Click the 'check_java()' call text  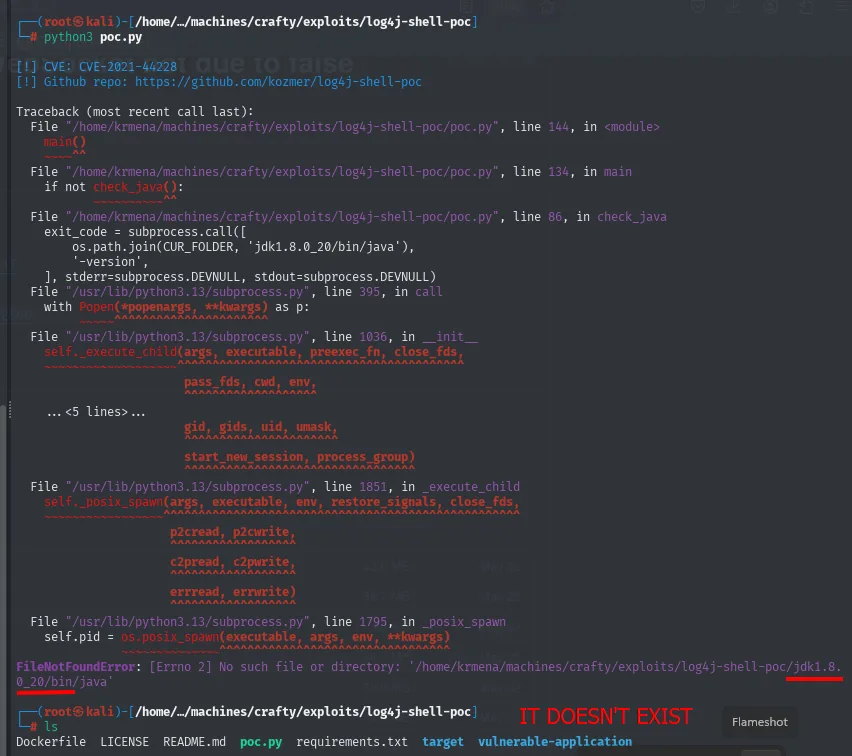tap(135, 187)
